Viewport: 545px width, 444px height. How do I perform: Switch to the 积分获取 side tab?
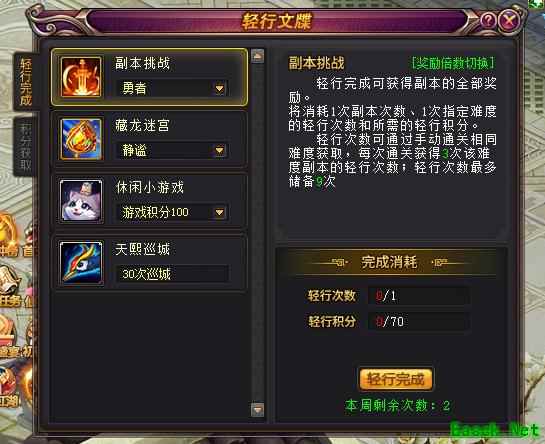(x=26, y=147)
